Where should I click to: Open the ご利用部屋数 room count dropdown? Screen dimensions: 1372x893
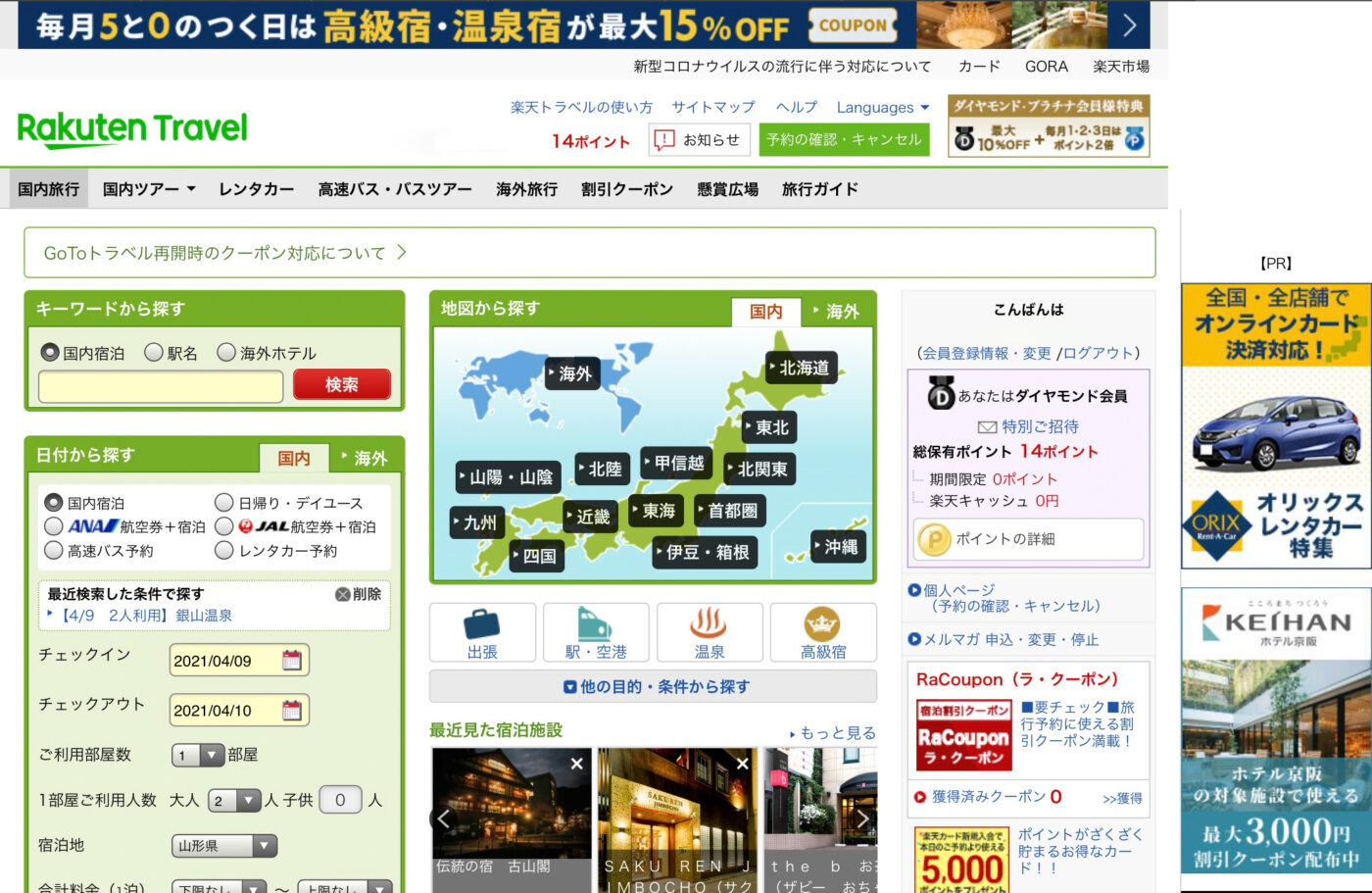[x=199, y=755]
